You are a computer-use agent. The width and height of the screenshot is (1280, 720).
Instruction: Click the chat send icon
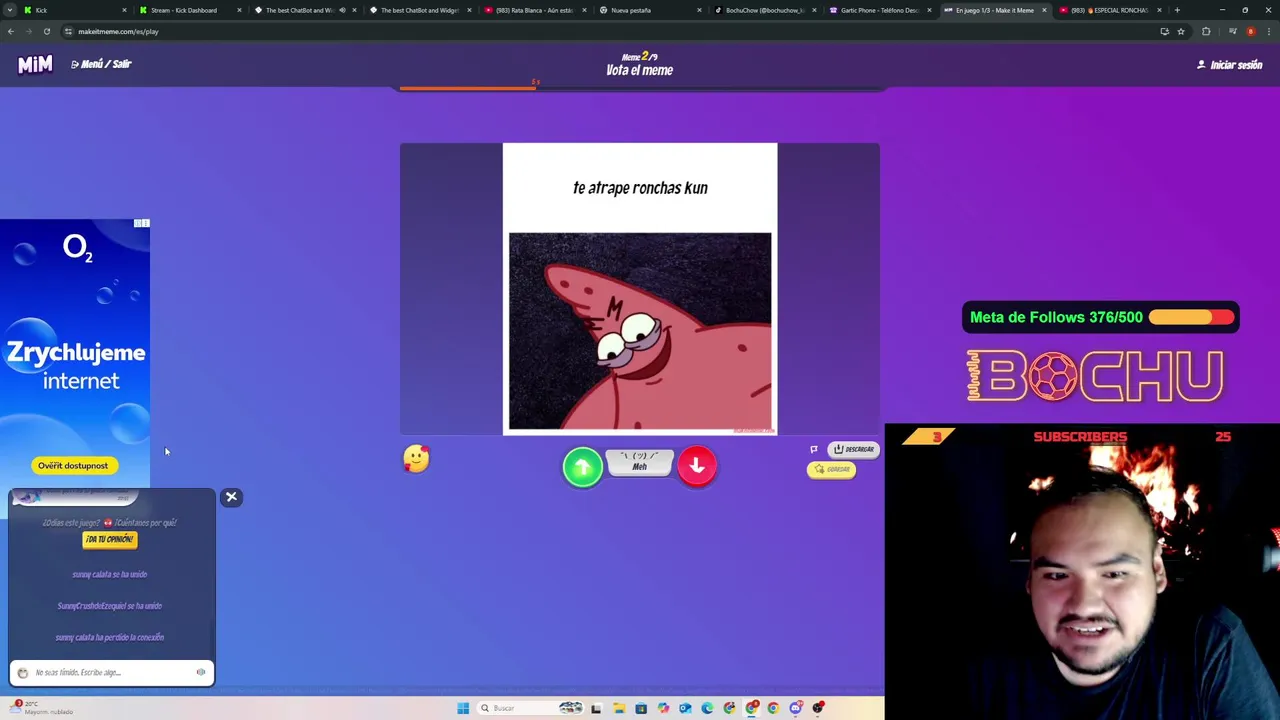pyautogui.click(x=201, y=672)
